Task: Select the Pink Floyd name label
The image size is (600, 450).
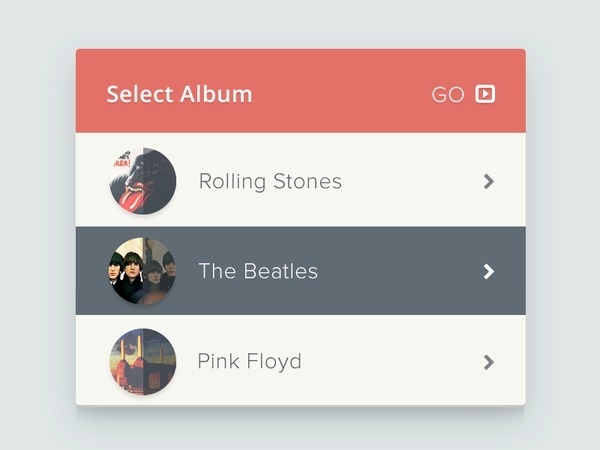Action: (x=249, y=362)
